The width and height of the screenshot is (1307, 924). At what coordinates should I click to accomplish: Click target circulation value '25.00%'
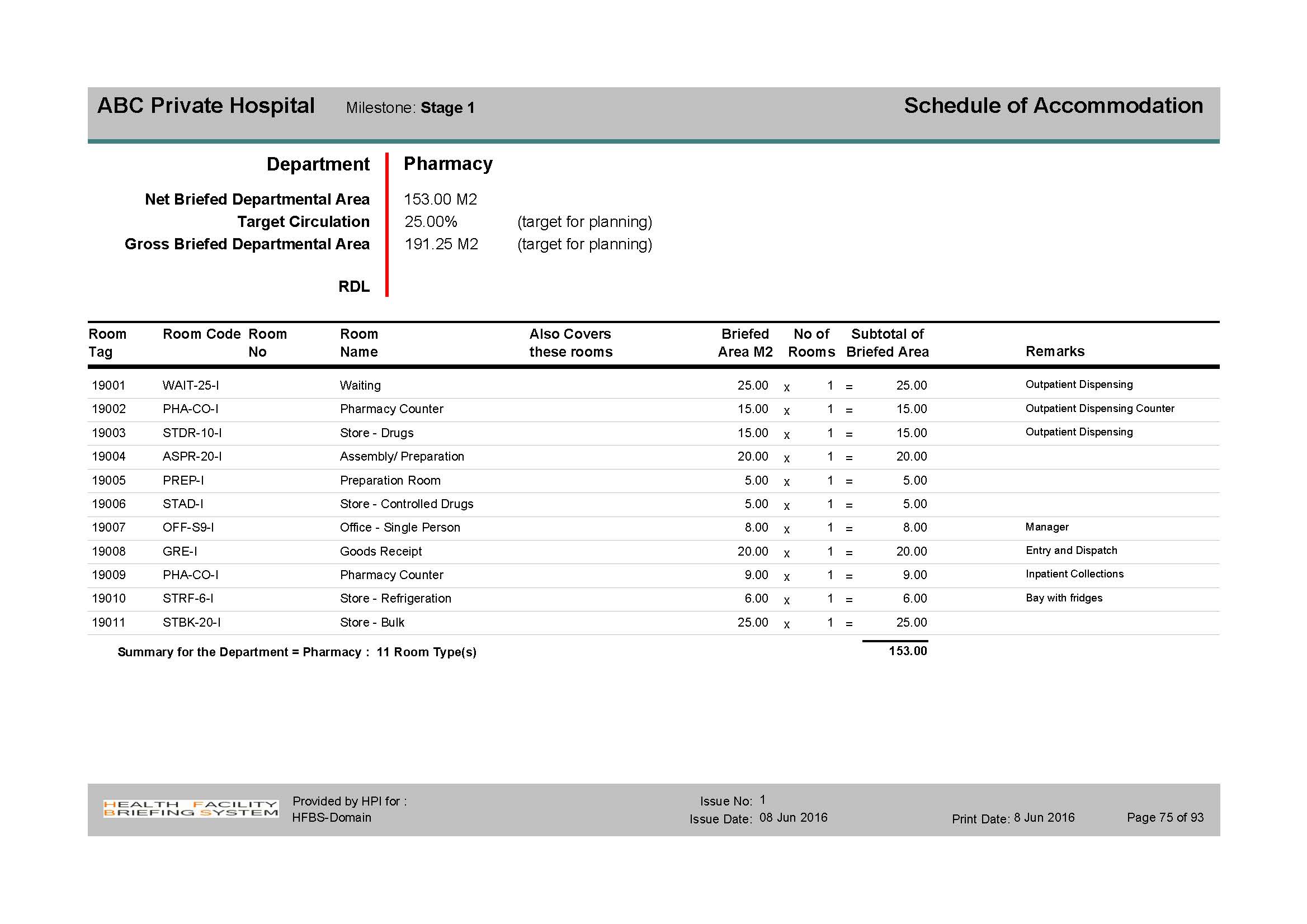click(431, 222)
